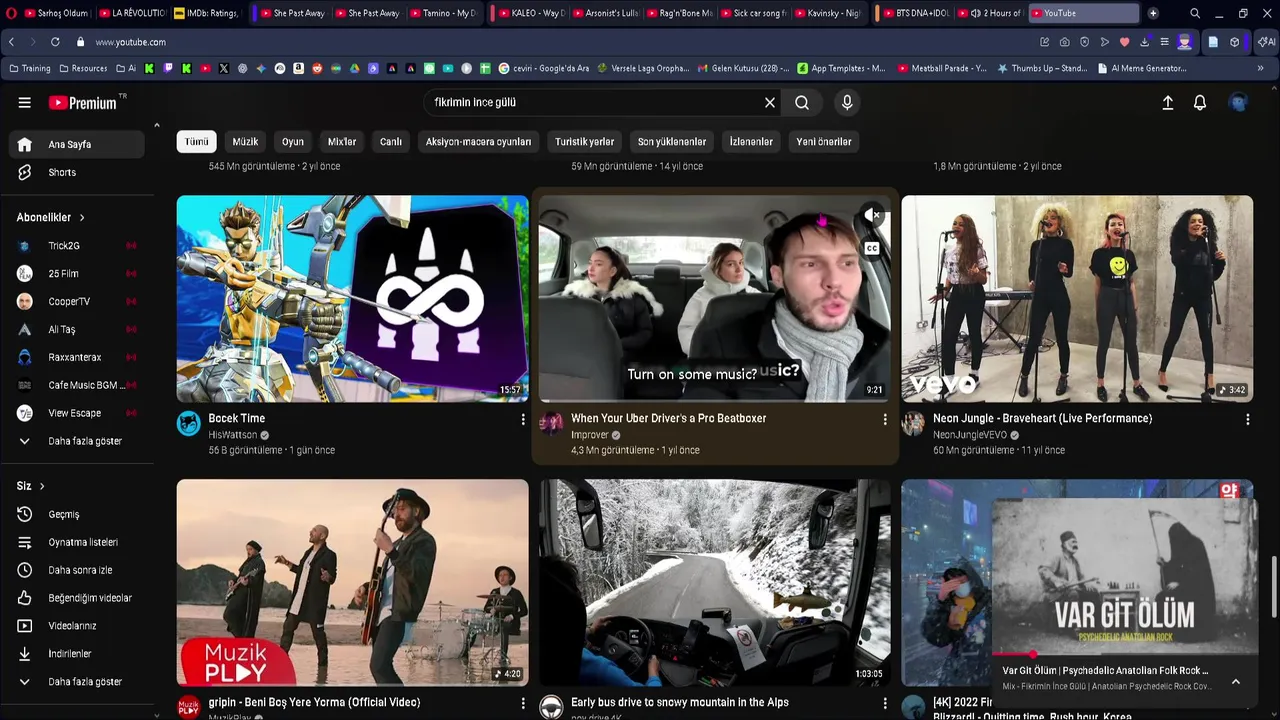Screen dimensions: 1280x720
Task: Select the Mixler filter chip
Action: [342, 142]
